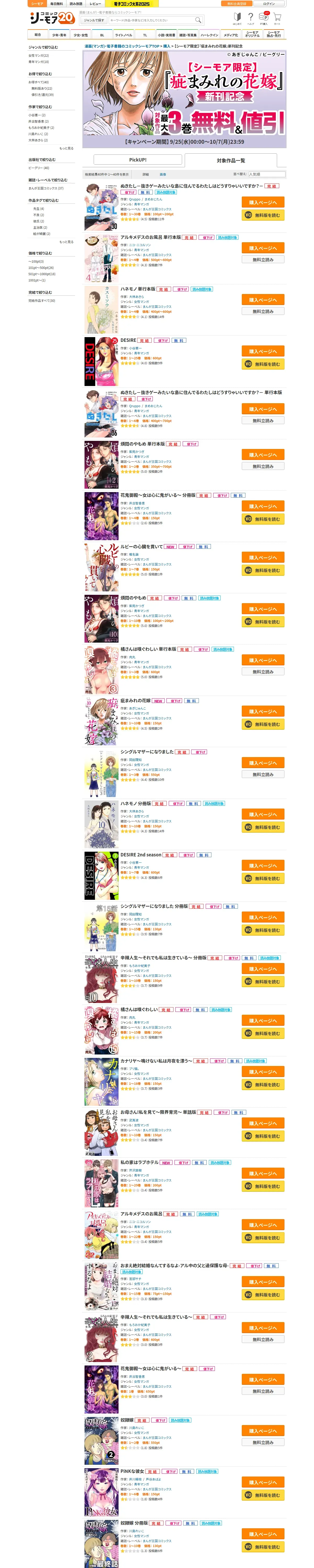
Task: Open the shopping cart icon
Action: [277, 18]
